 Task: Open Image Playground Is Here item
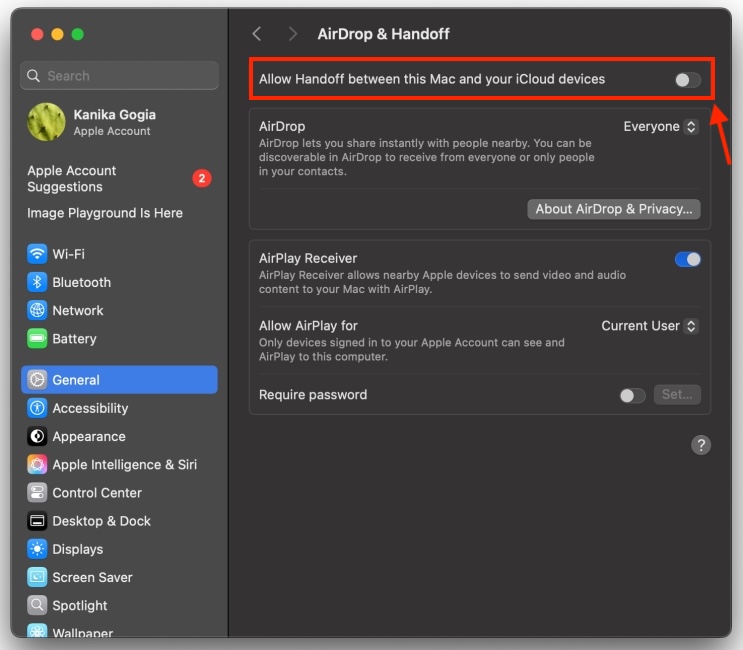pyautogui.click(x=105, y=213)
